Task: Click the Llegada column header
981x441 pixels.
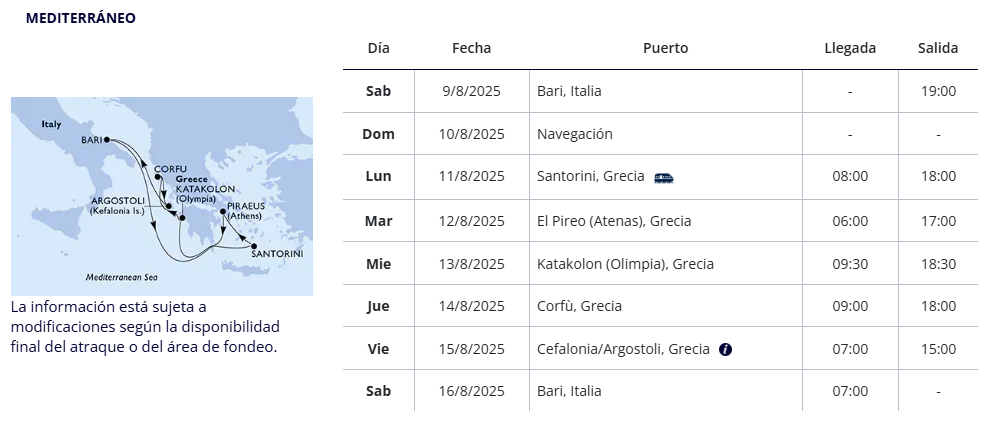Action: pos(850,48)
